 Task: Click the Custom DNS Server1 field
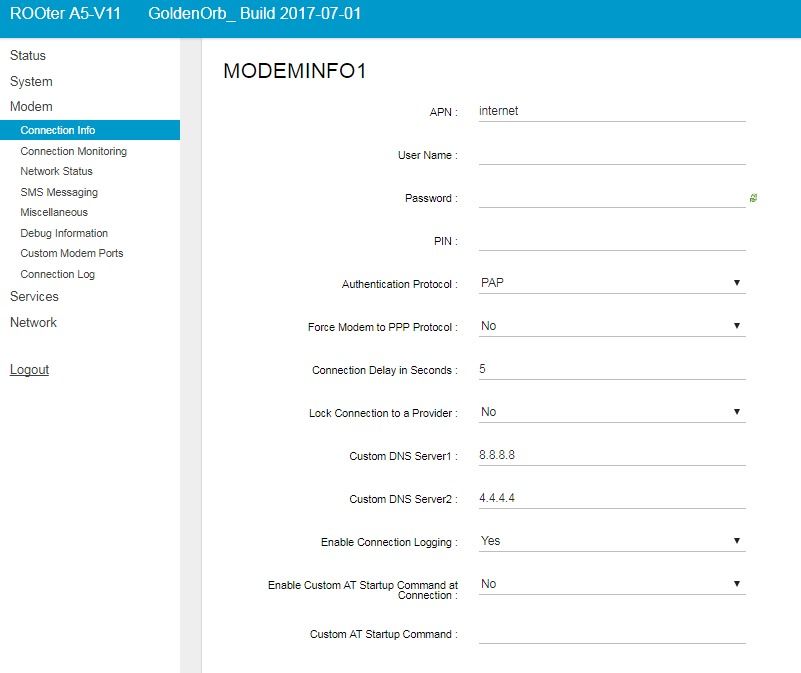(x=612, y=455)
